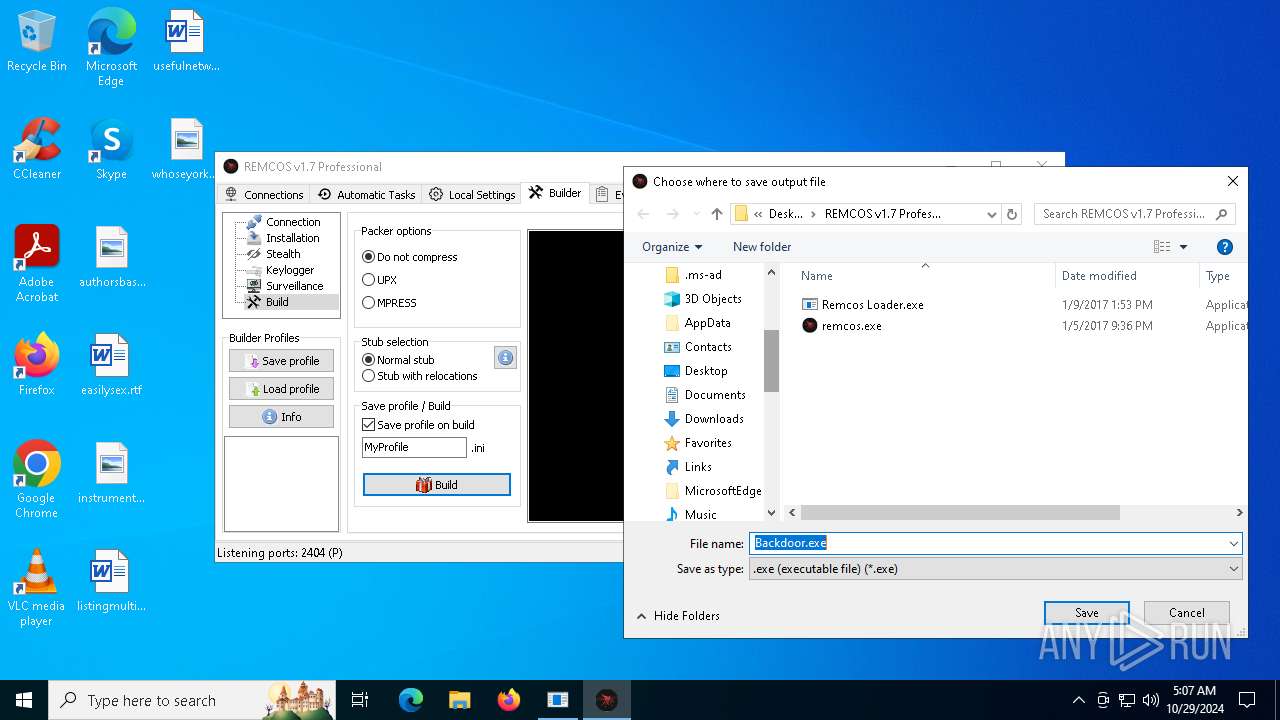Open the Organize menu dropdown
Image resolution: width=1280 pixels, height=720 pixels.
(672, 247)
